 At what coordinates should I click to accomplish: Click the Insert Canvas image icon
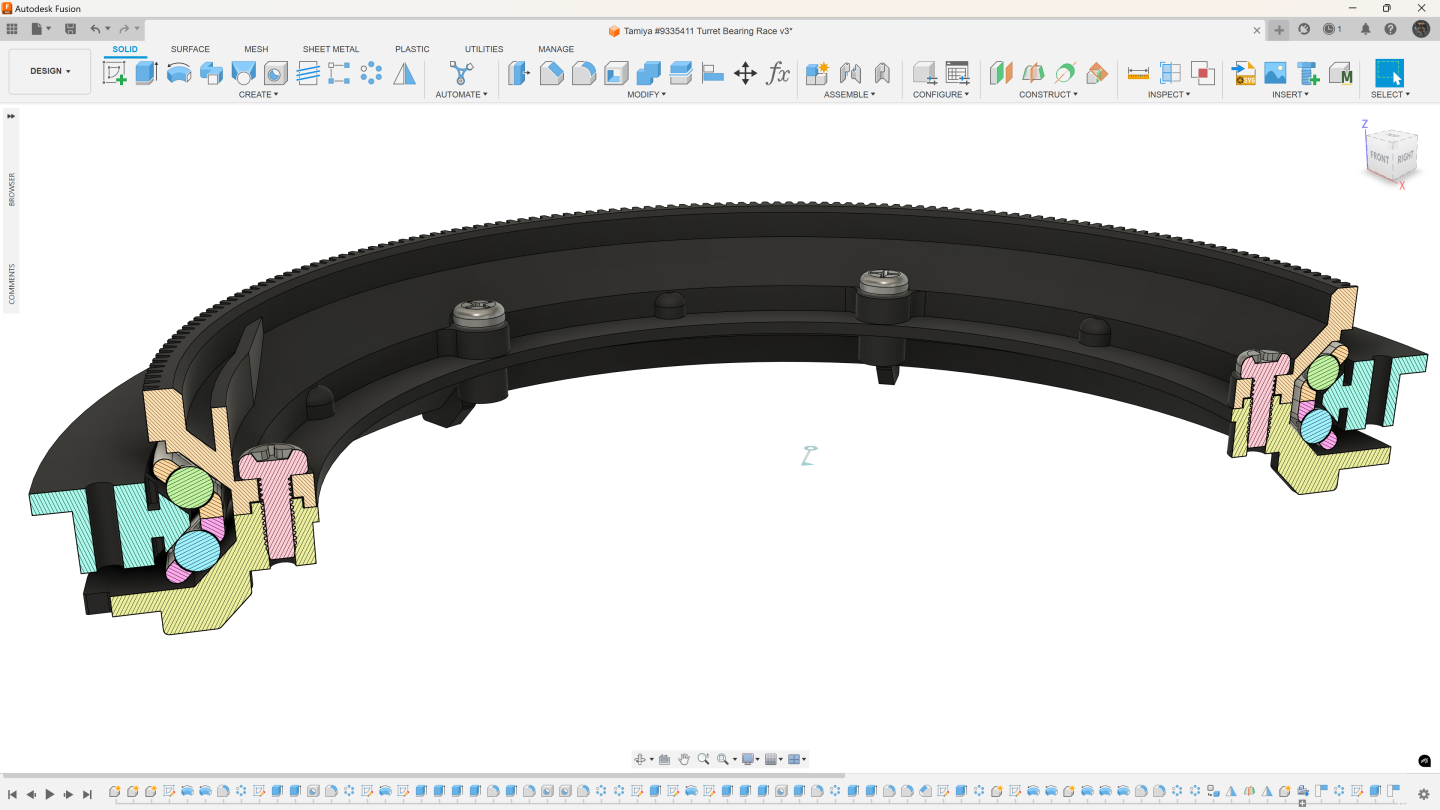pos(1275,73)
